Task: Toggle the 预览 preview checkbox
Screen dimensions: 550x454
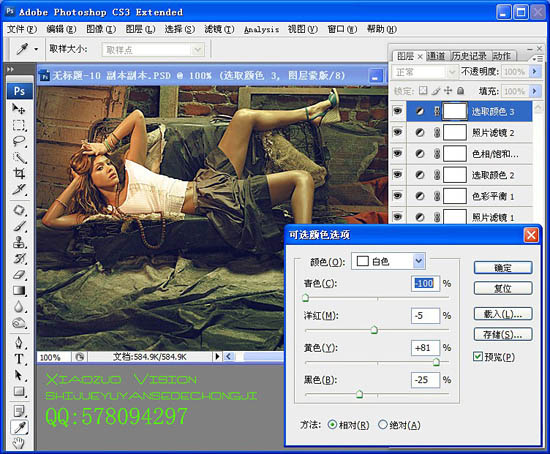Action: (478, 357)
